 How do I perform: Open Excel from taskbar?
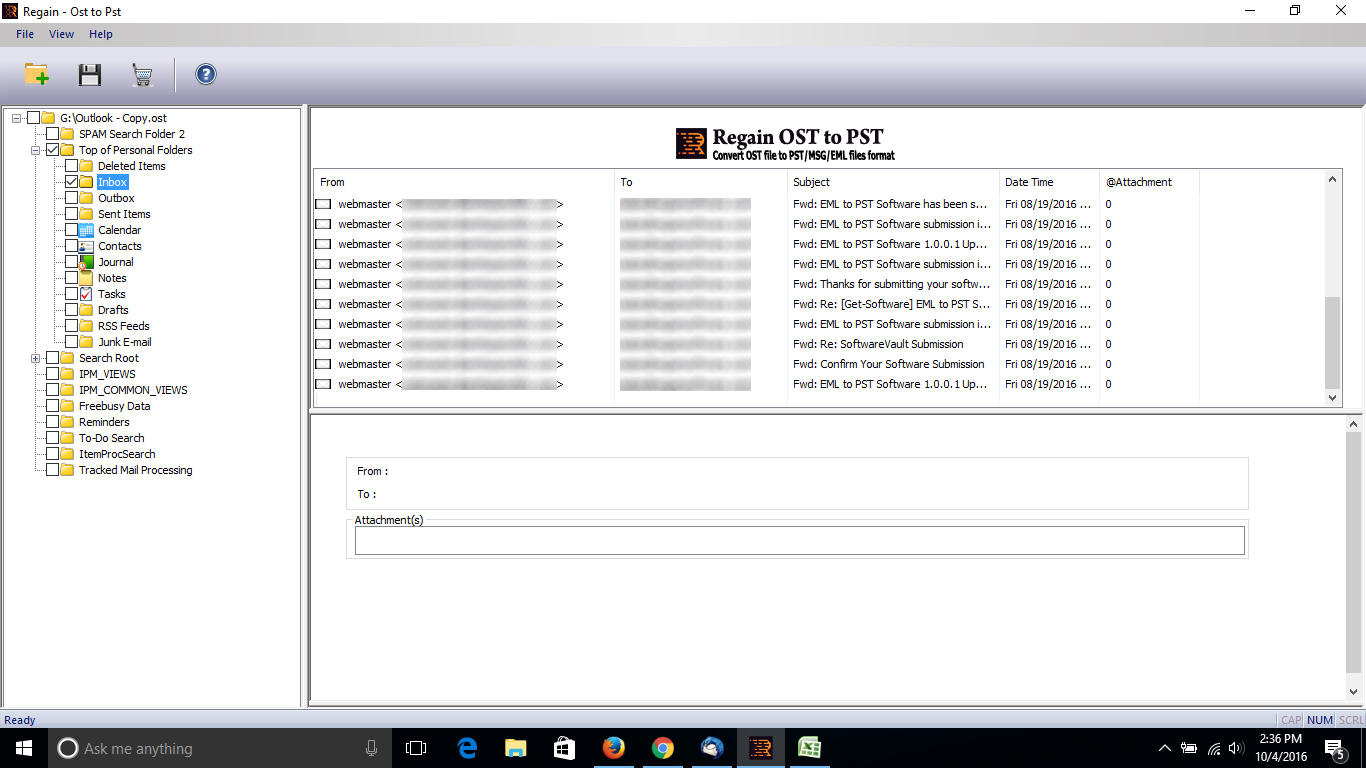[x=809, y=748]
